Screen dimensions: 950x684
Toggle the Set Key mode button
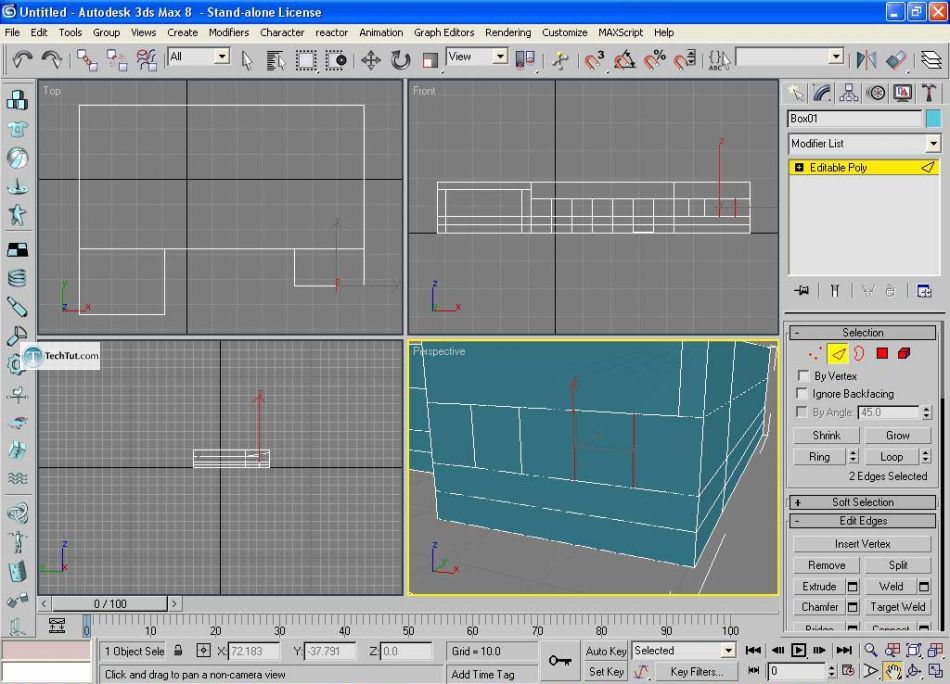605,671
